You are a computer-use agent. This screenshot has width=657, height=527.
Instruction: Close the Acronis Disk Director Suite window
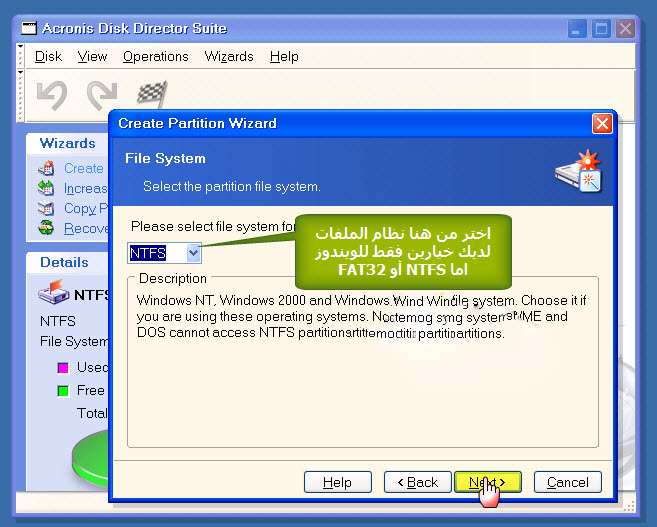(x=625, y=29)
